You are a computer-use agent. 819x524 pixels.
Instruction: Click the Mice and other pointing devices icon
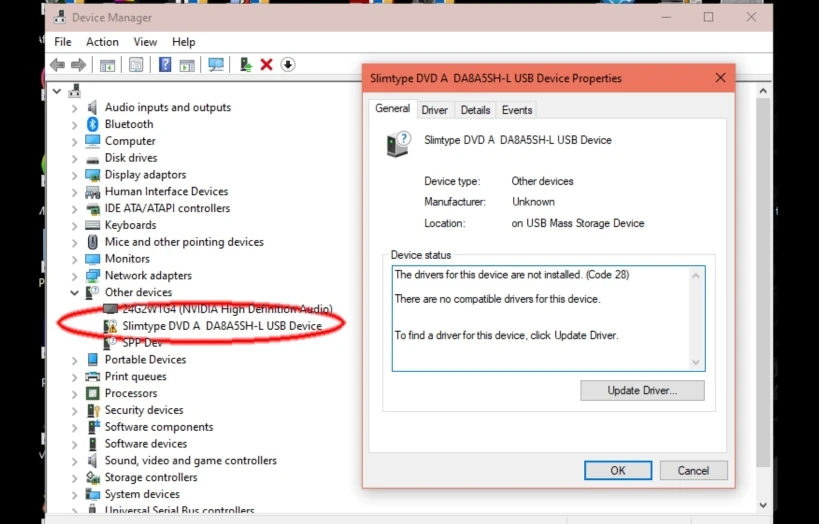pos(92,242)
